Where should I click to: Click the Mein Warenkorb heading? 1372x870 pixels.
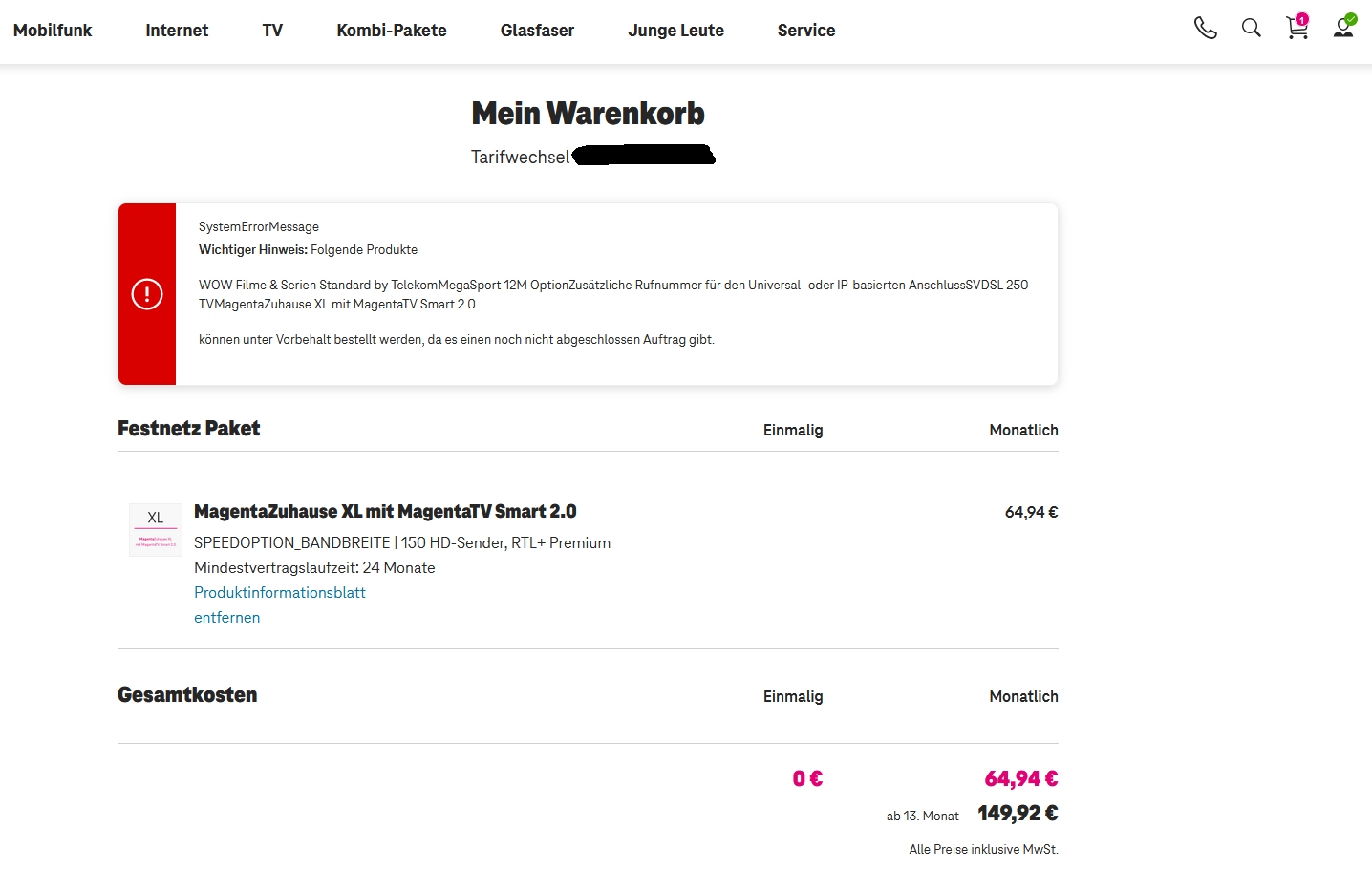click(x=589, y=114)
